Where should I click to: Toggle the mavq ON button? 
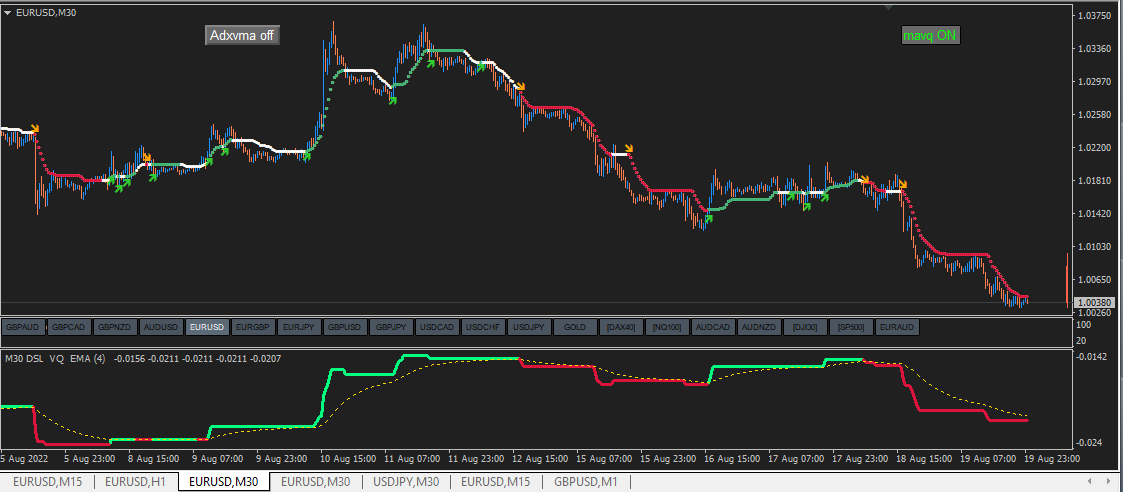(930, 35)
